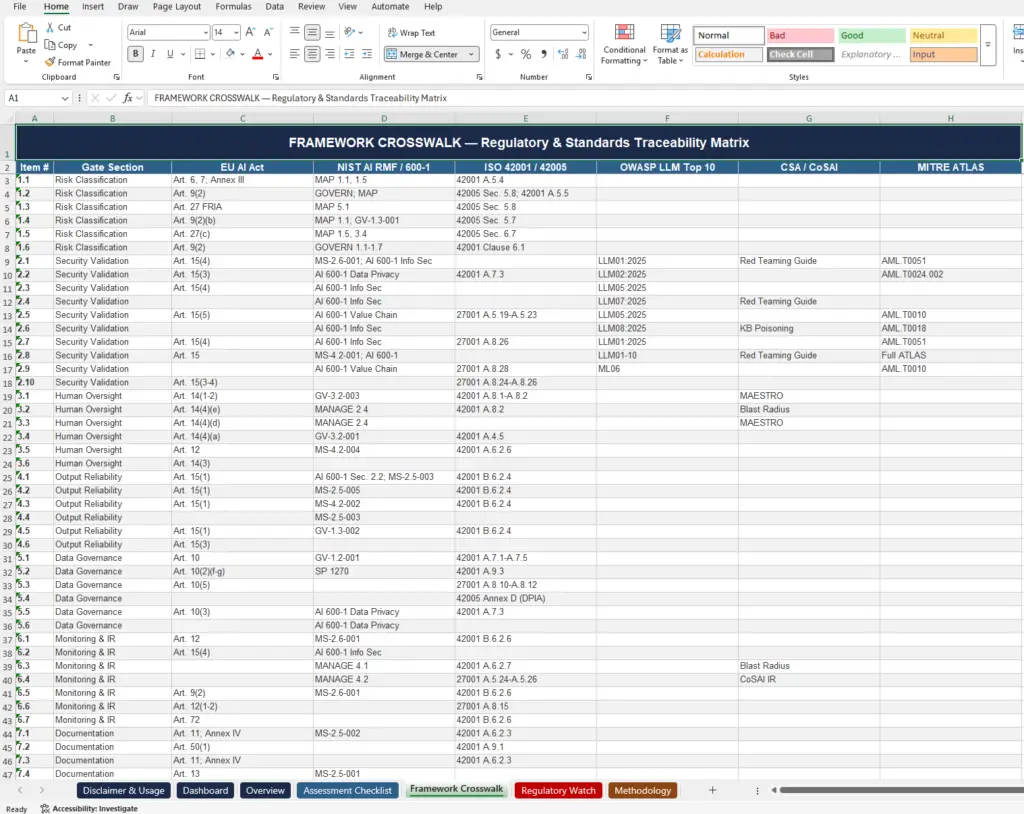Click Accessibility: Investigate in status bar

89,809
